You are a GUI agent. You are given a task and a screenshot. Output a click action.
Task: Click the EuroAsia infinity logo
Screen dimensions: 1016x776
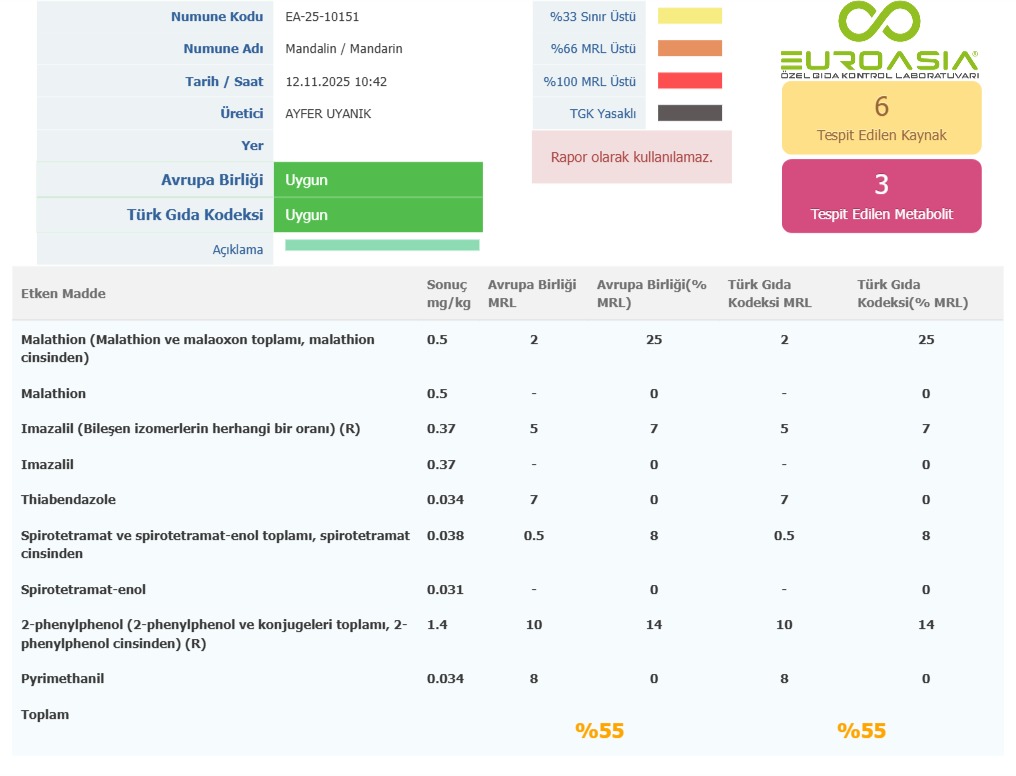[879, 24]
